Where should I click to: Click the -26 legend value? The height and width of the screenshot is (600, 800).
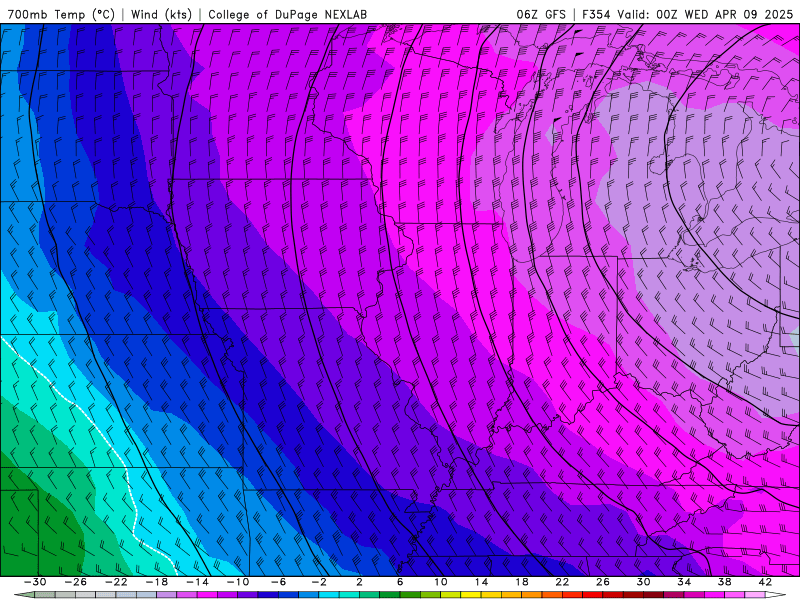point(76,582)
